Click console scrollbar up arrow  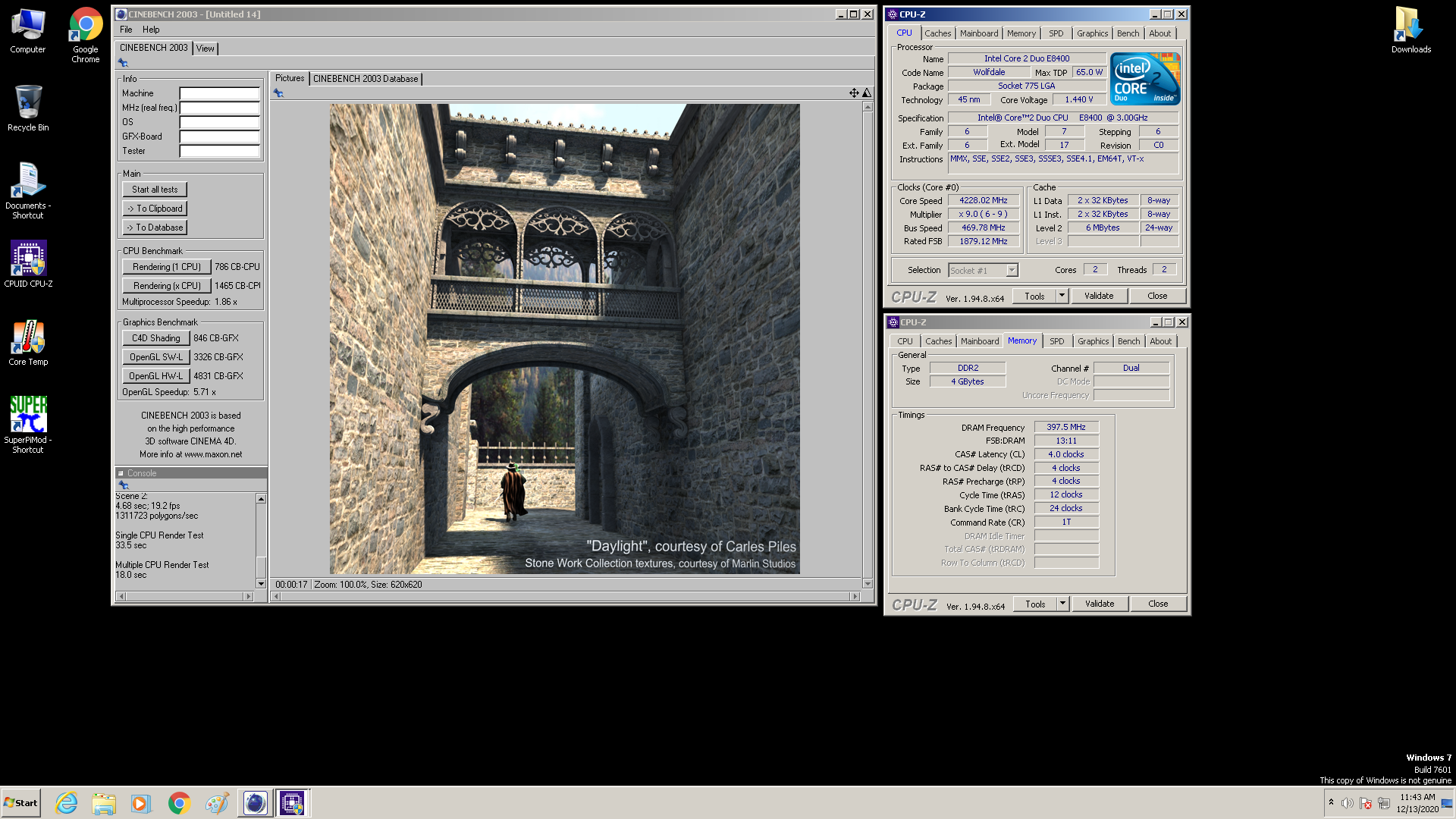[x=261, y=499]
